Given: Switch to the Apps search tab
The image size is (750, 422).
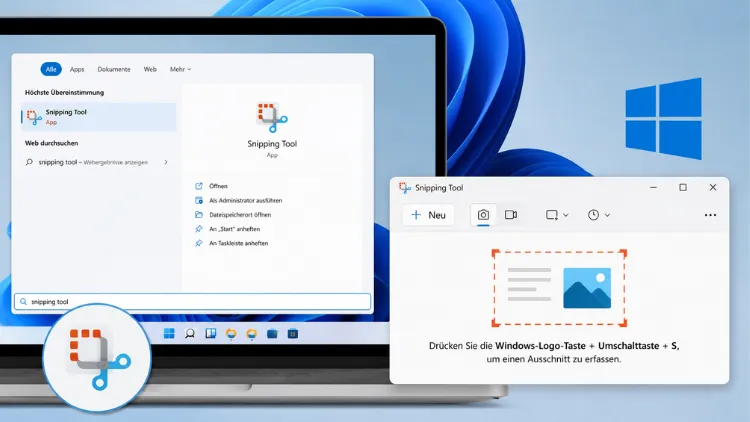Looking at the screenshot, I should pyautogui.click(x=77, y=69).
